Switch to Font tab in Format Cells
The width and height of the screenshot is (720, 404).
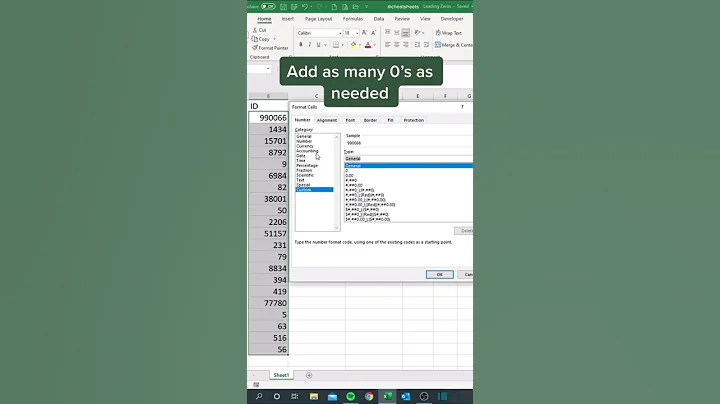(350, 120)
